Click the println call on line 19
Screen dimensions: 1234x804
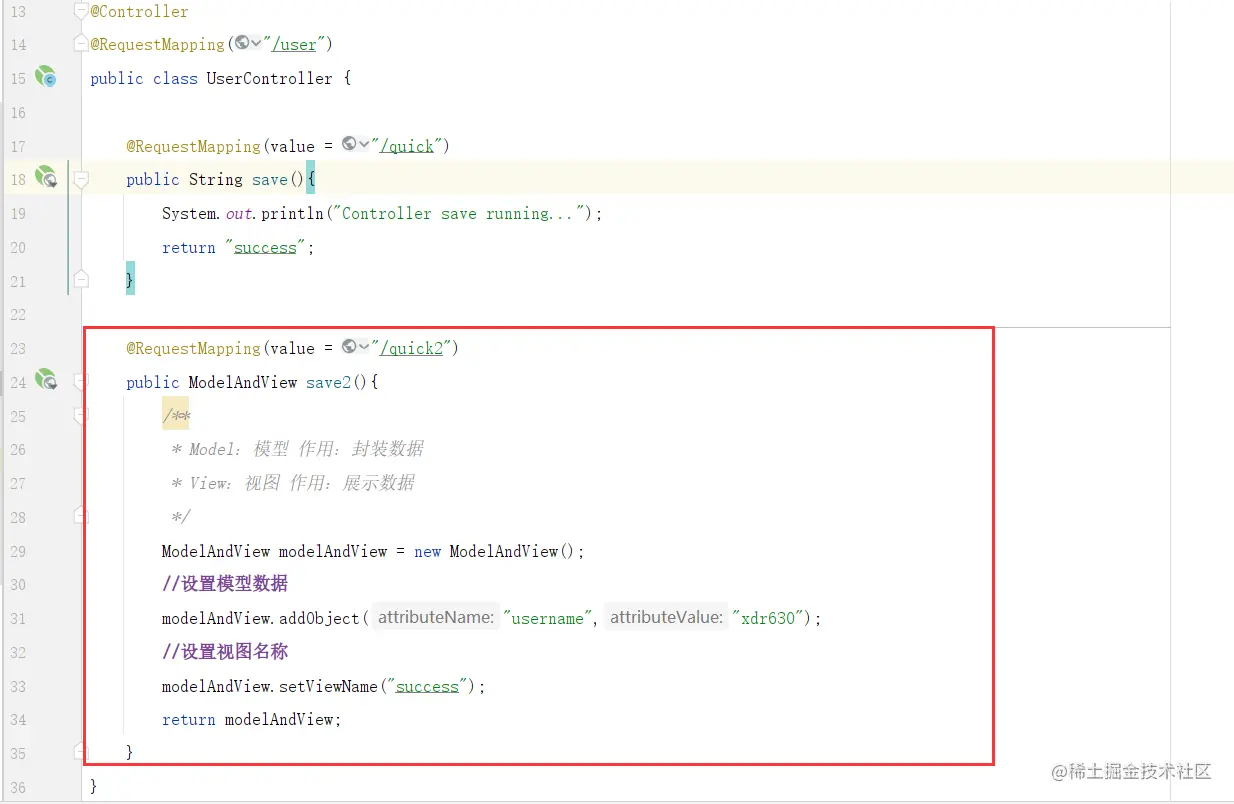[x=292, y=213]
